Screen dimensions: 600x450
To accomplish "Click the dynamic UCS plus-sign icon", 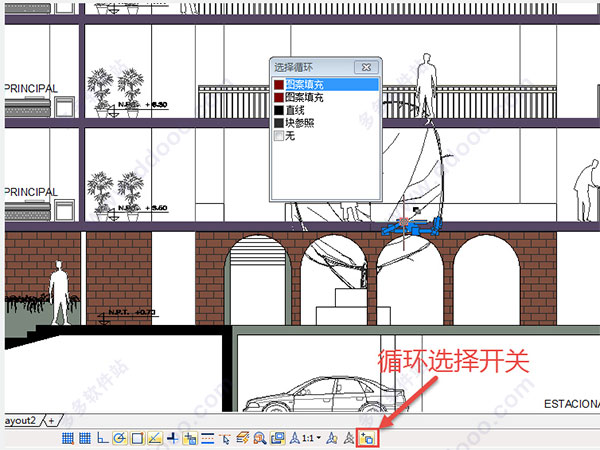I will (x=172, y=438).
